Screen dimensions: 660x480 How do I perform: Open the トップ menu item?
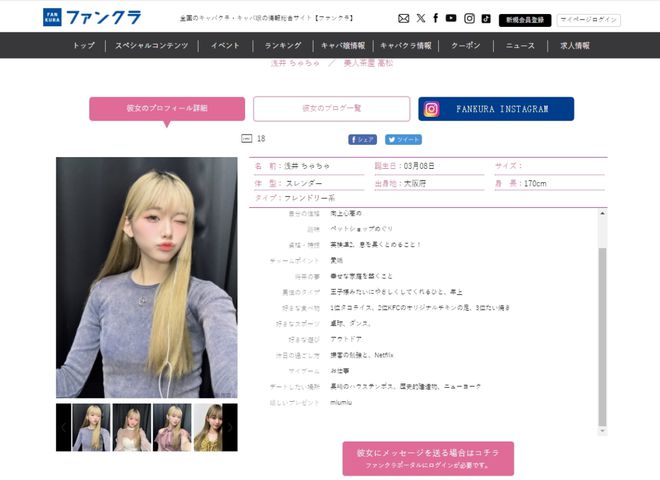[x=84, y=45]
